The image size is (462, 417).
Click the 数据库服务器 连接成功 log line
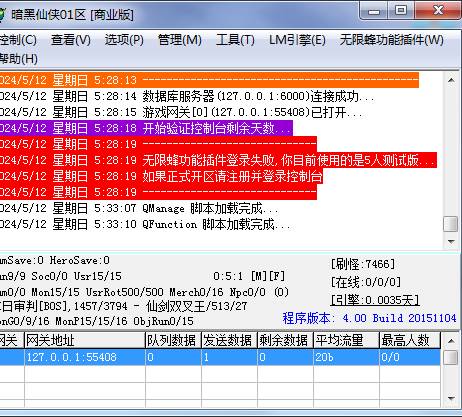(x=187, y=96)
